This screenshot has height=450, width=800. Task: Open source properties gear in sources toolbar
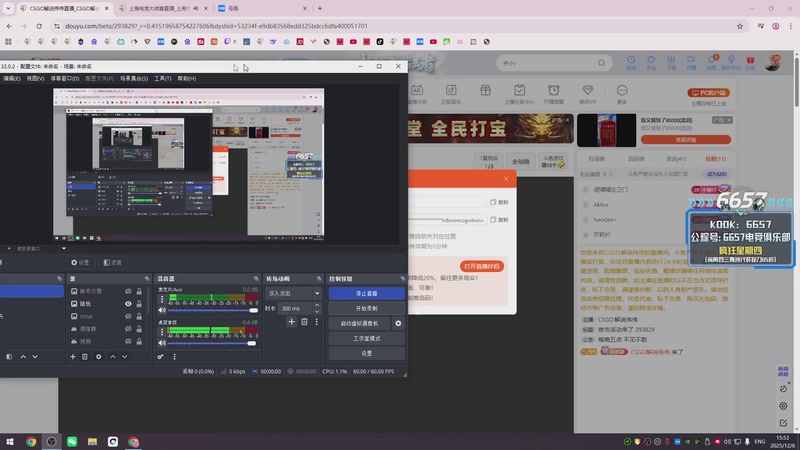coord(98,357)
